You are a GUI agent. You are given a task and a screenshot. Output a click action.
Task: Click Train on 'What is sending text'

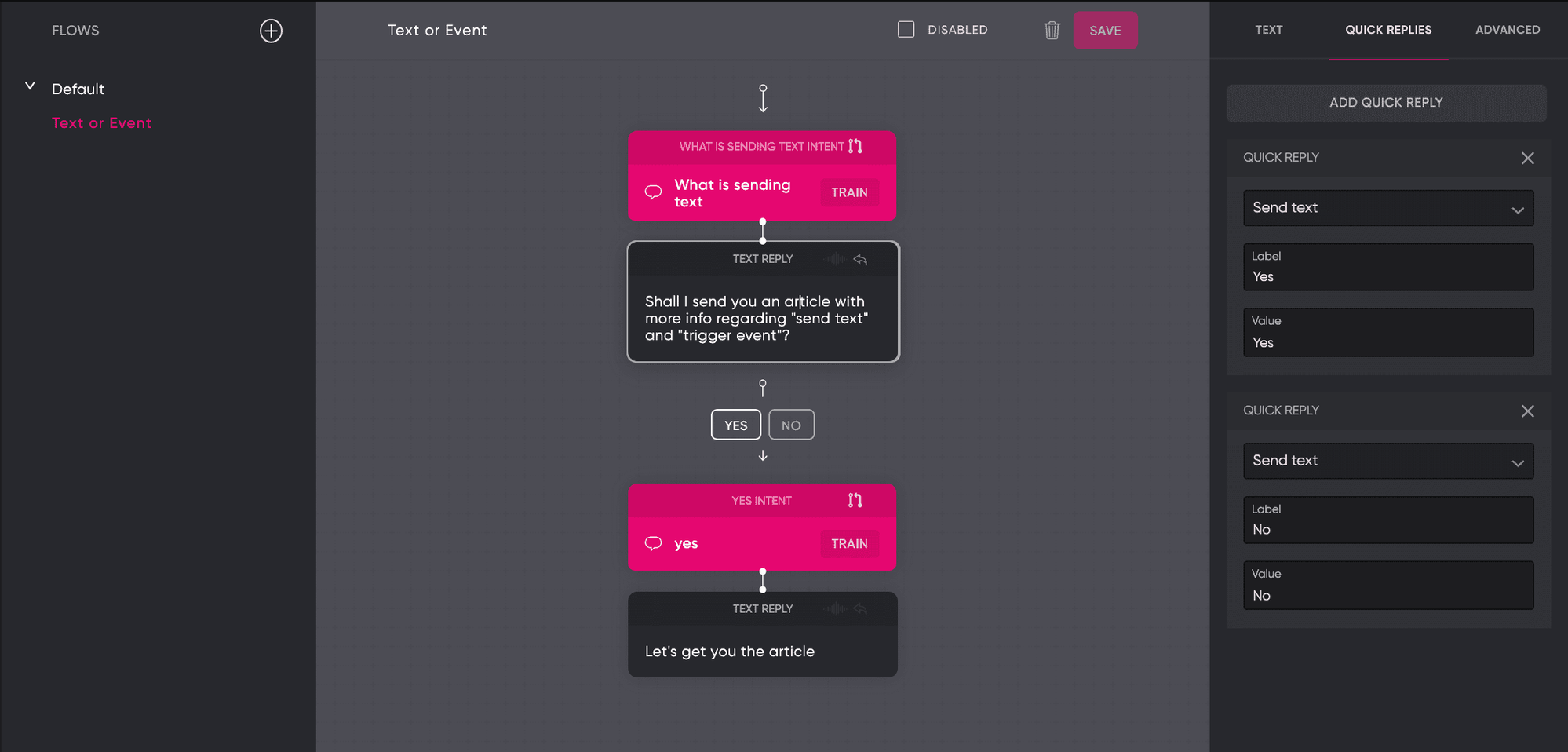pos(849,192)
